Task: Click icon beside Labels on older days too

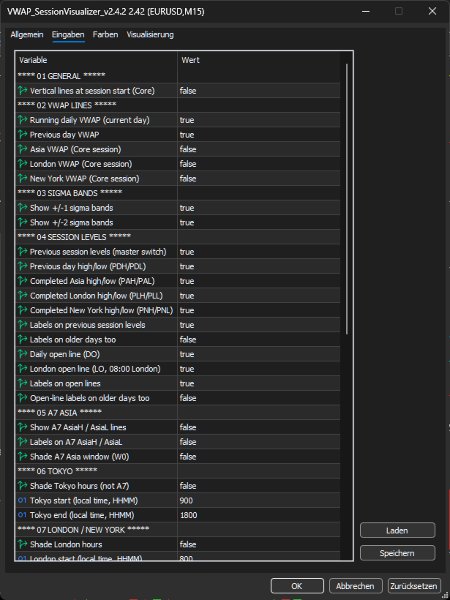Action: tap(23, 339)
